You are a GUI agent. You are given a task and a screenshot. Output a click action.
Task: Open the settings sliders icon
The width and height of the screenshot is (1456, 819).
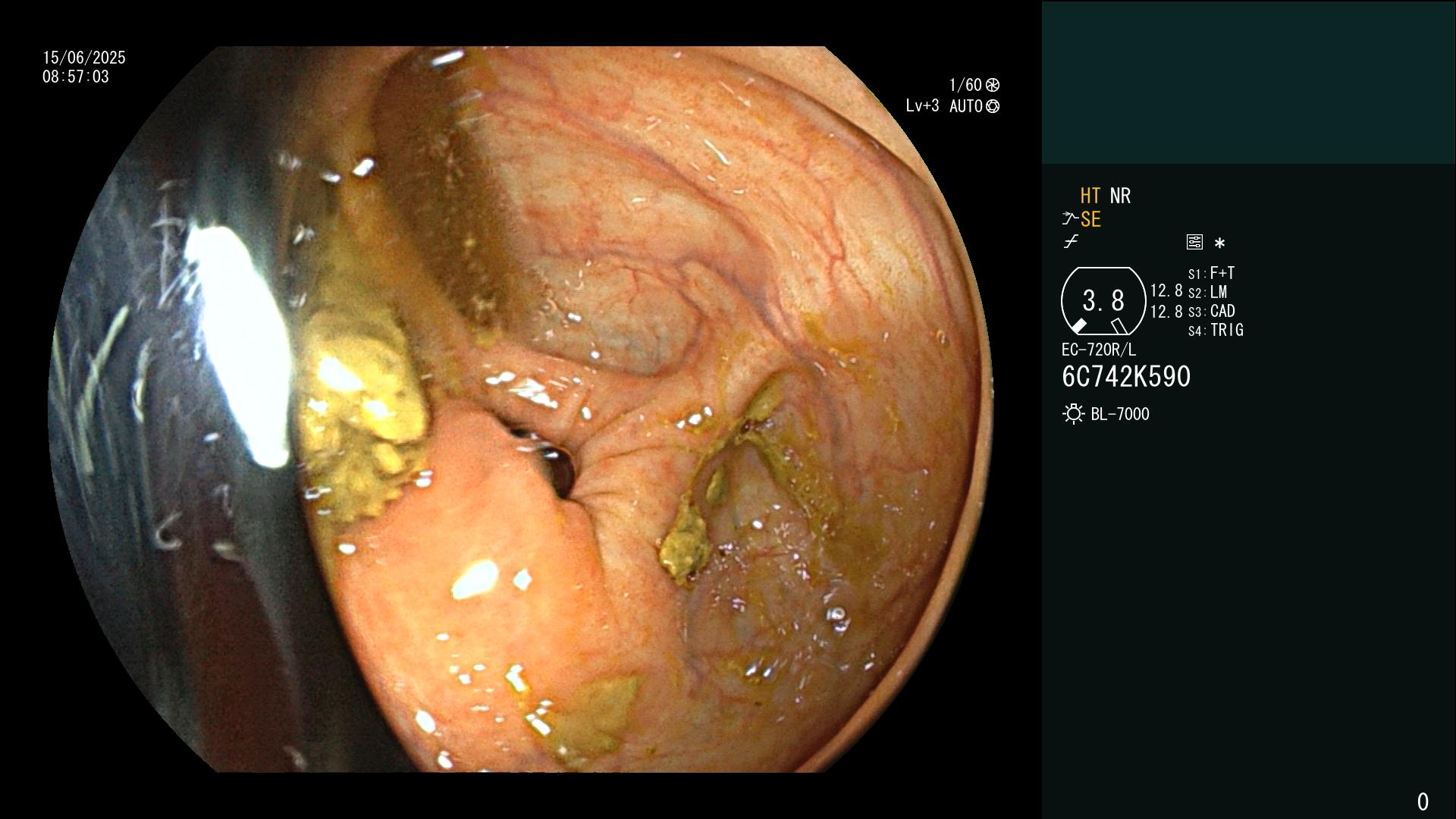tap(1194, 242)
